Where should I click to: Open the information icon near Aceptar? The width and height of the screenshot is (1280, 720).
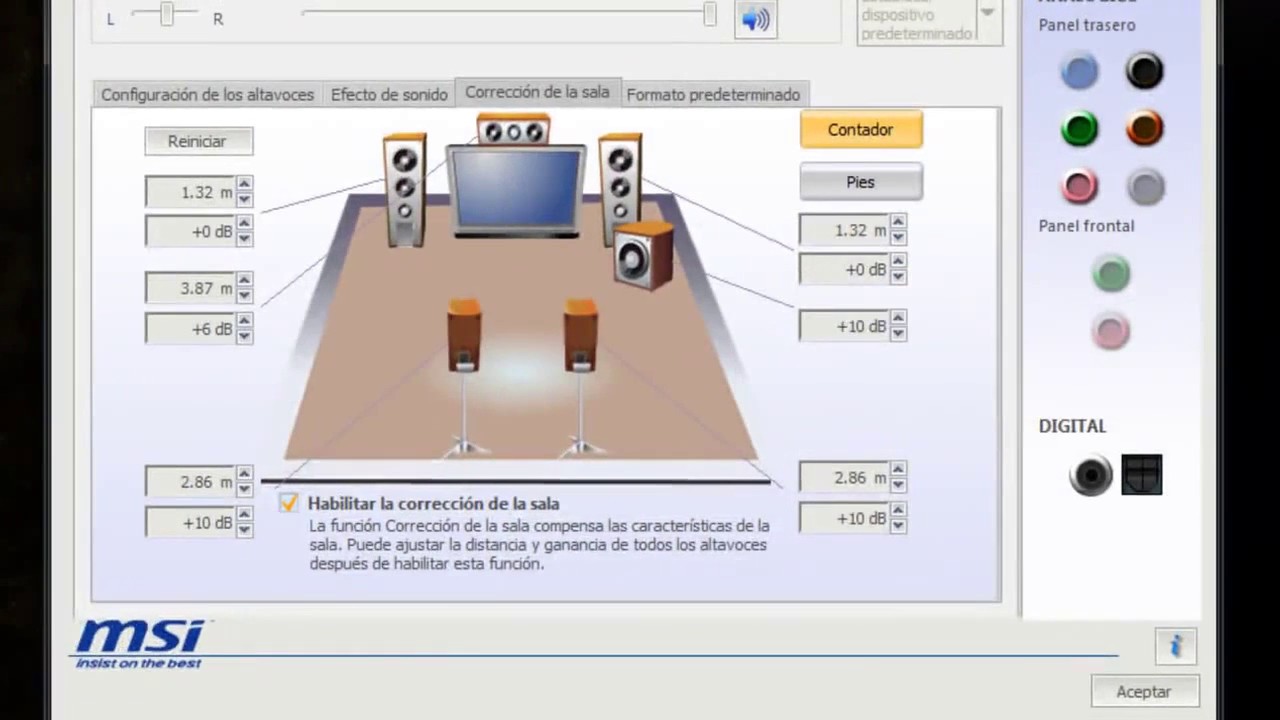(x=1176, y=646)
